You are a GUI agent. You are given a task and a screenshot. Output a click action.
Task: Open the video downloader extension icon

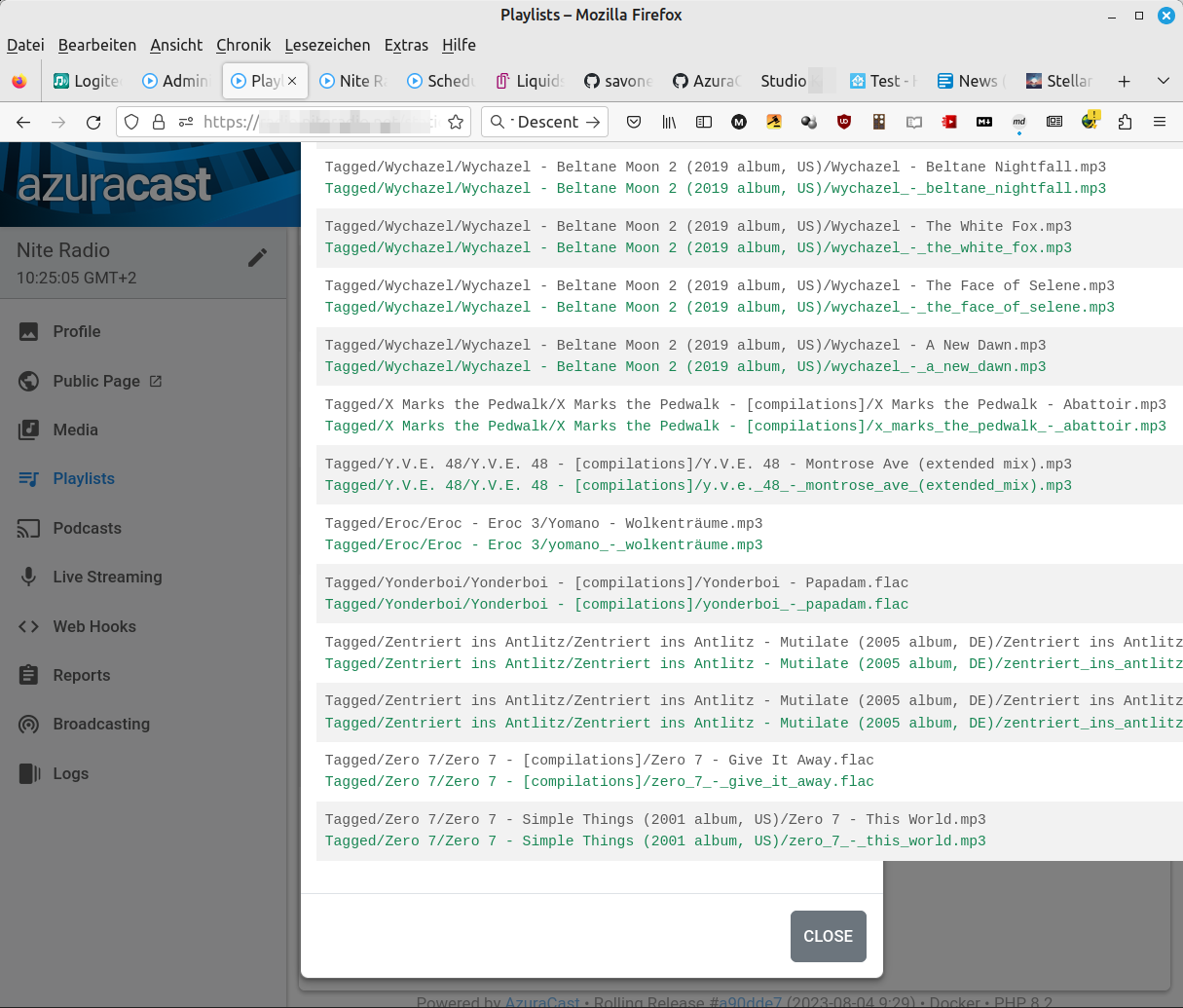point(949,122)
